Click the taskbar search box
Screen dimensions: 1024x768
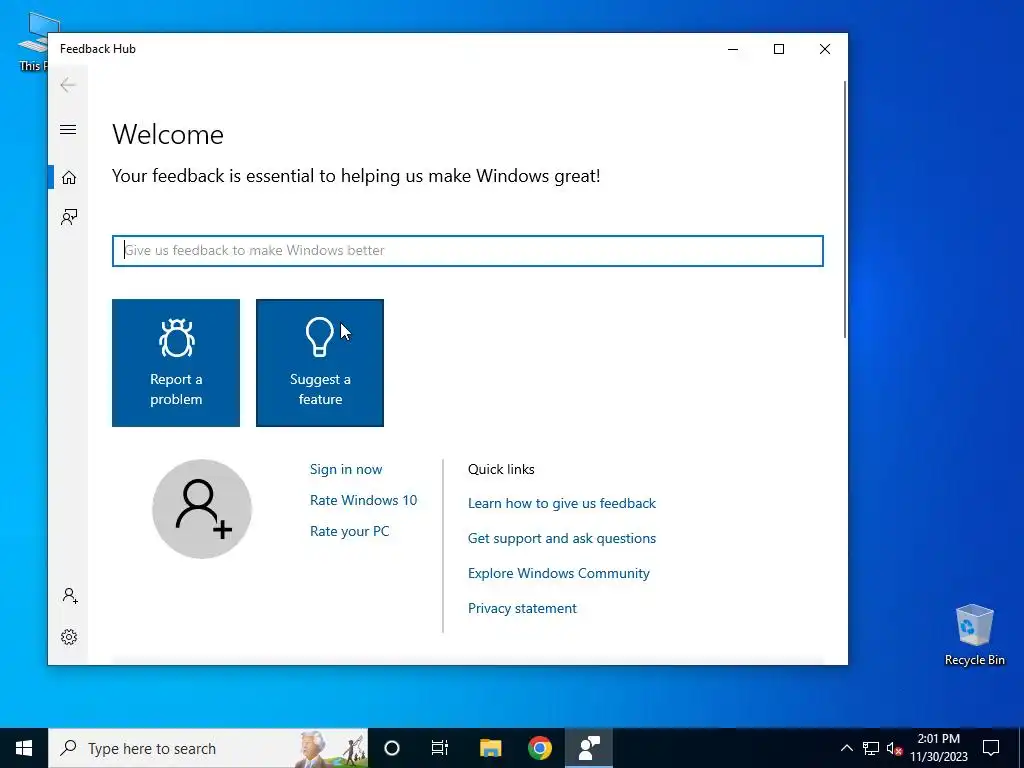coord(208,748)
